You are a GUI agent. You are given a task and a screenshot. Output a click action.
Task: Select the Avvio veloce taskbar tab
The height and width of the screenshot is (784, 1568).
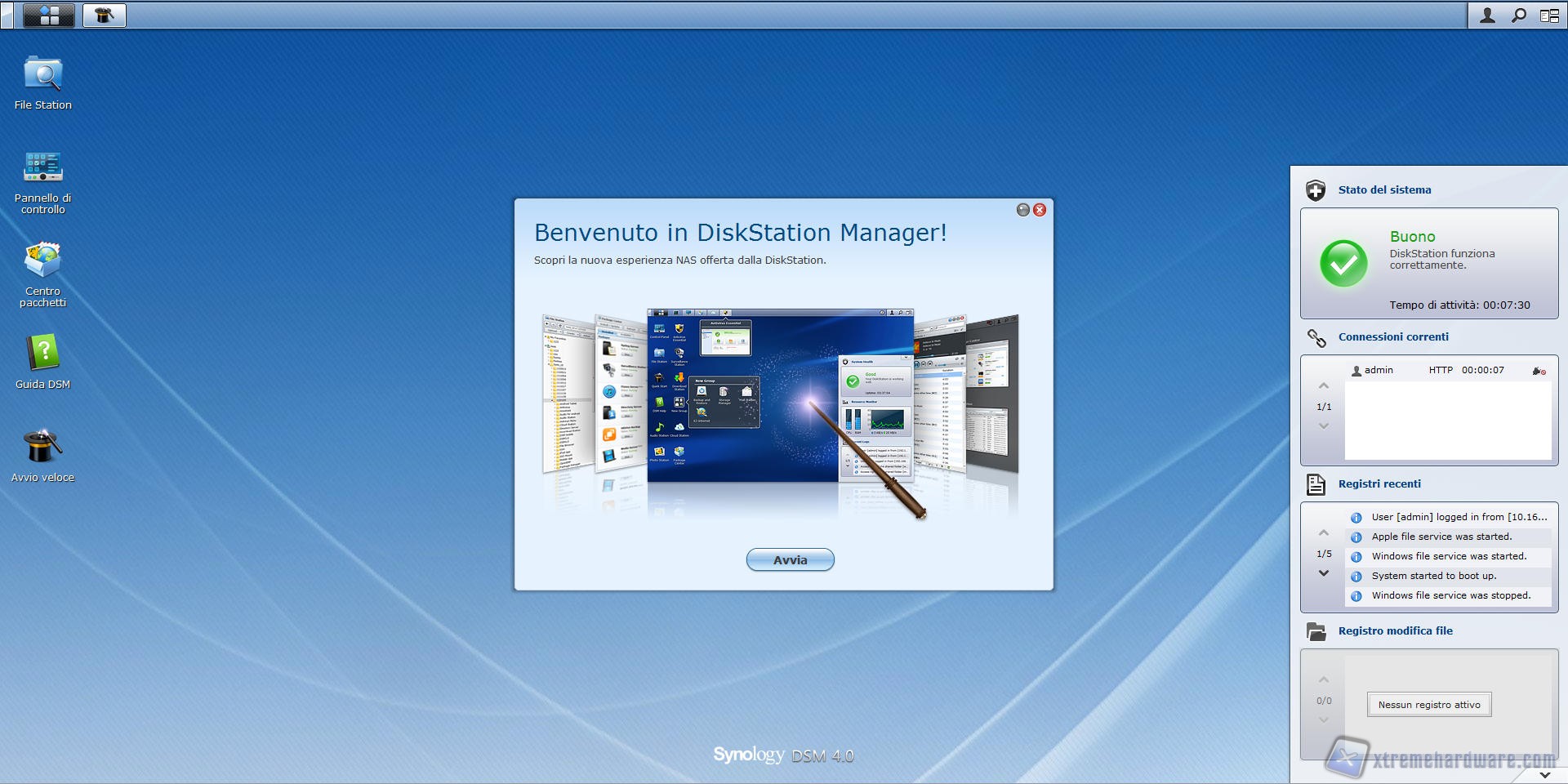click(x=105, y=16)
